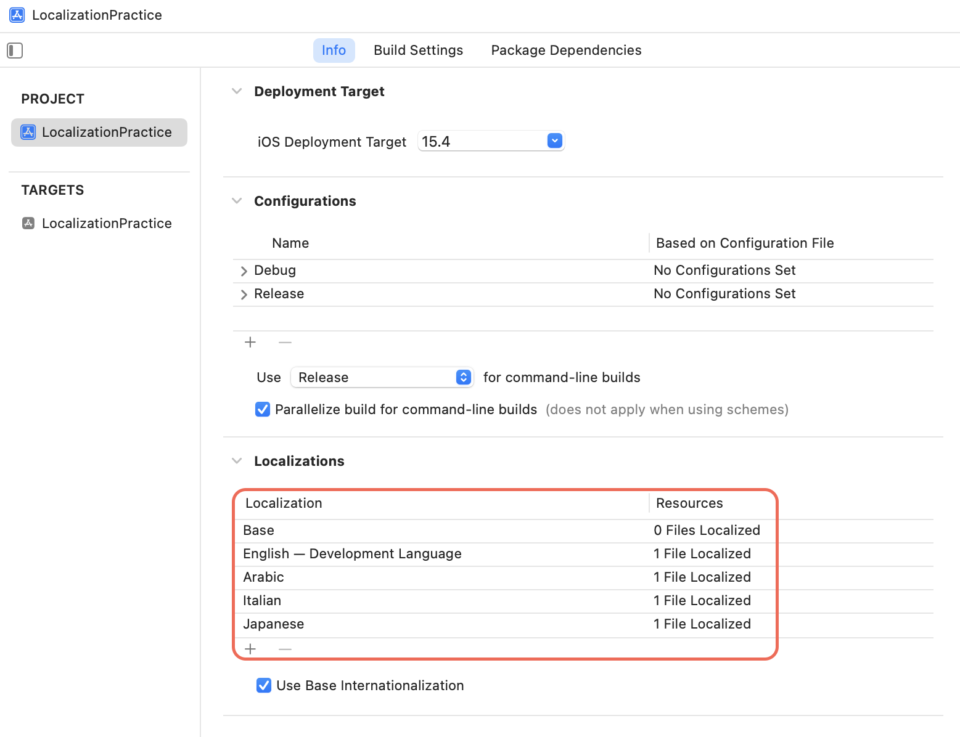This screenshot has width=960, height=737.
Task: Switch to the Build Settings tab
Action: (418, 50)
